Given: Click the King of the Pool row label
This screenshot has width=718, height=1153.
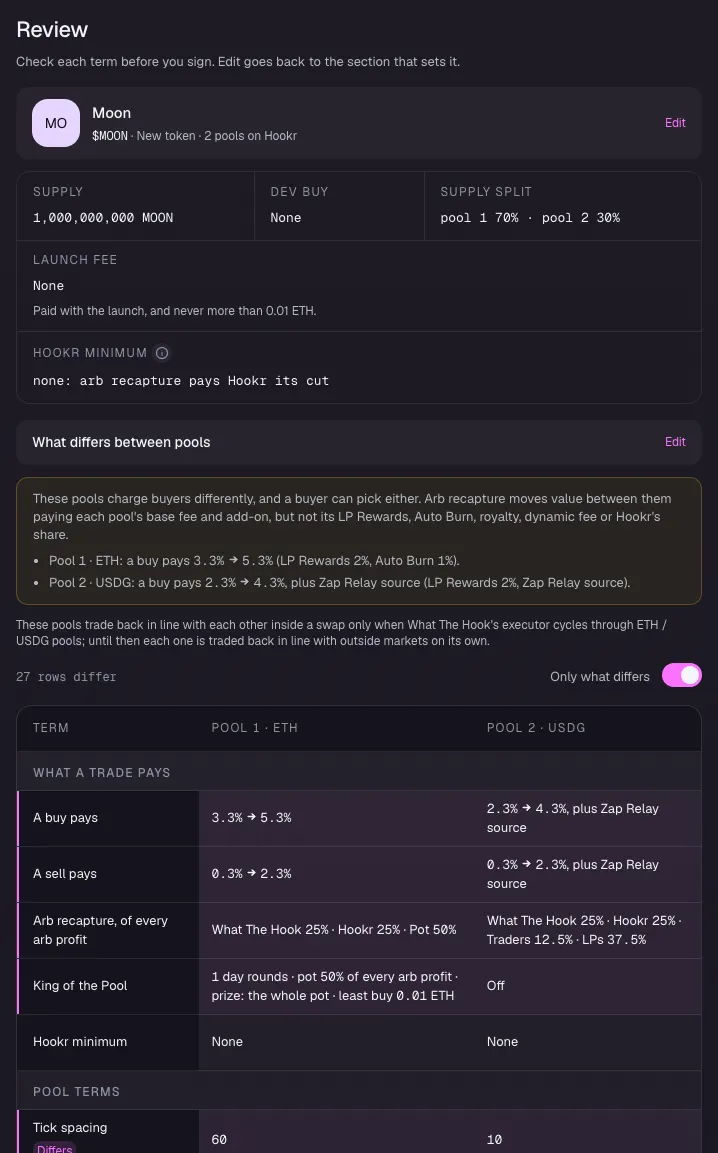Looking at the screenshot, I should 80,985.
